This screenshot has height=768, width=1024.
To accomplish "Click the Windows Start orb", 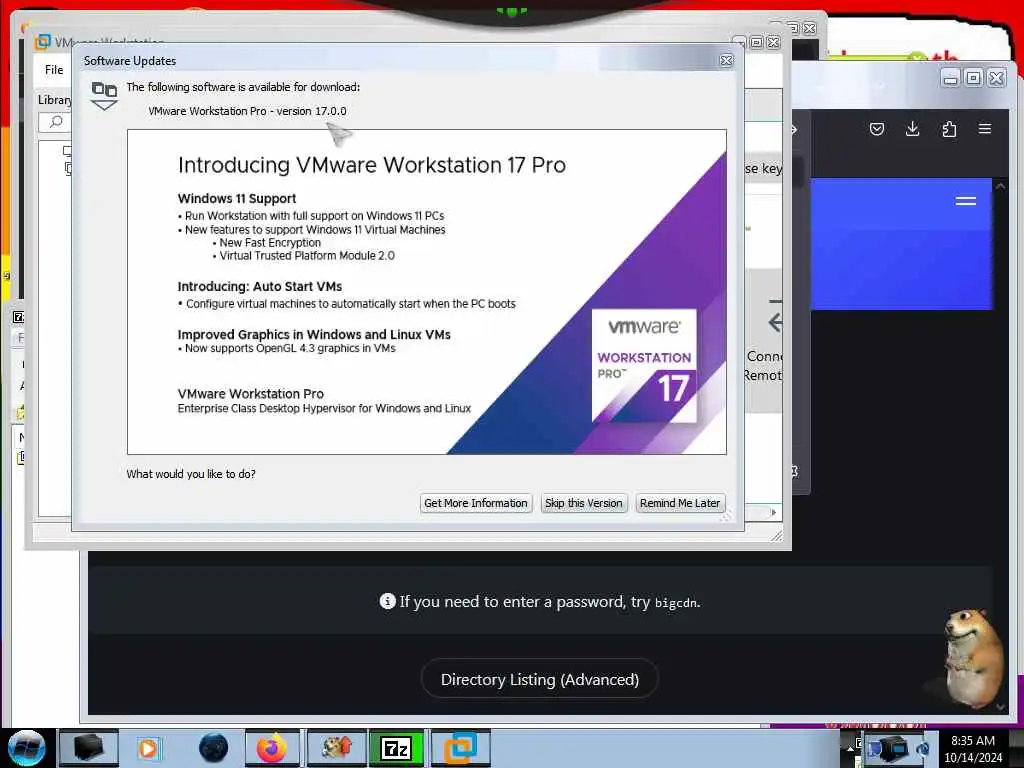I will tap(27, 748).
